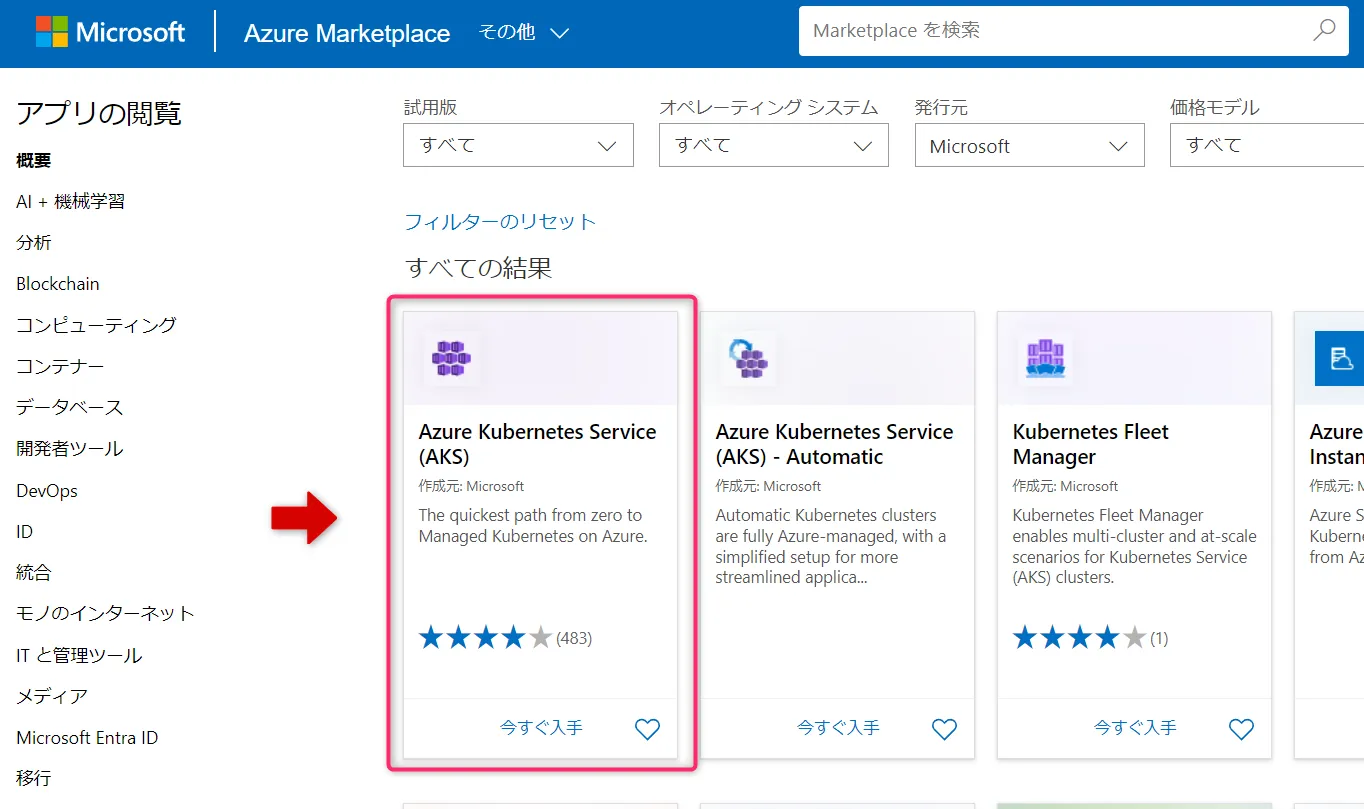Click the AKS - Automatic product icon
1364x809 pixels.
(x=748, y=357)
